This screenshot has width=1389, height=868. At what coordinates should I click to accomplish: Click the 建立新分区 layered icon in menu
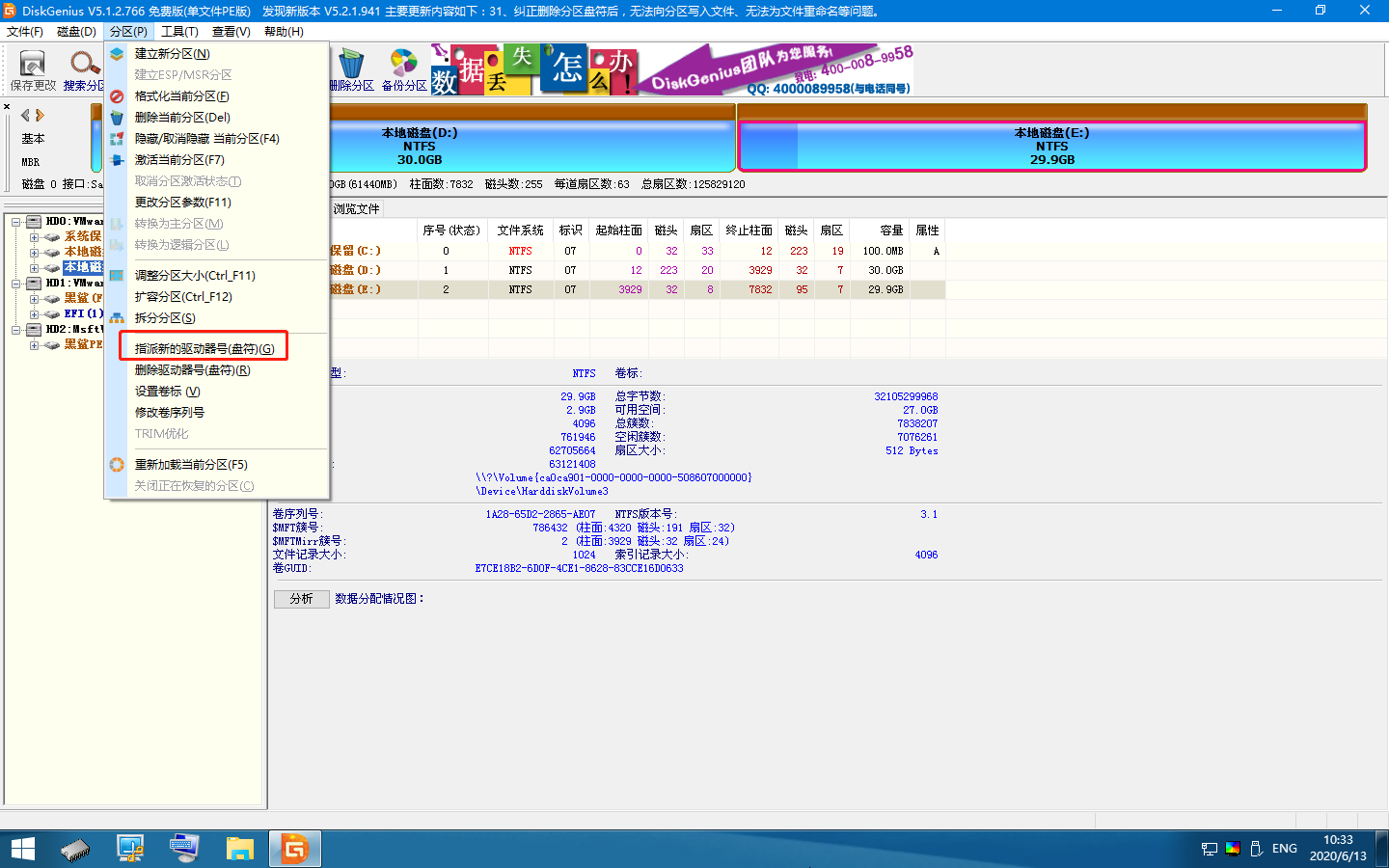[x=117, y=54]
